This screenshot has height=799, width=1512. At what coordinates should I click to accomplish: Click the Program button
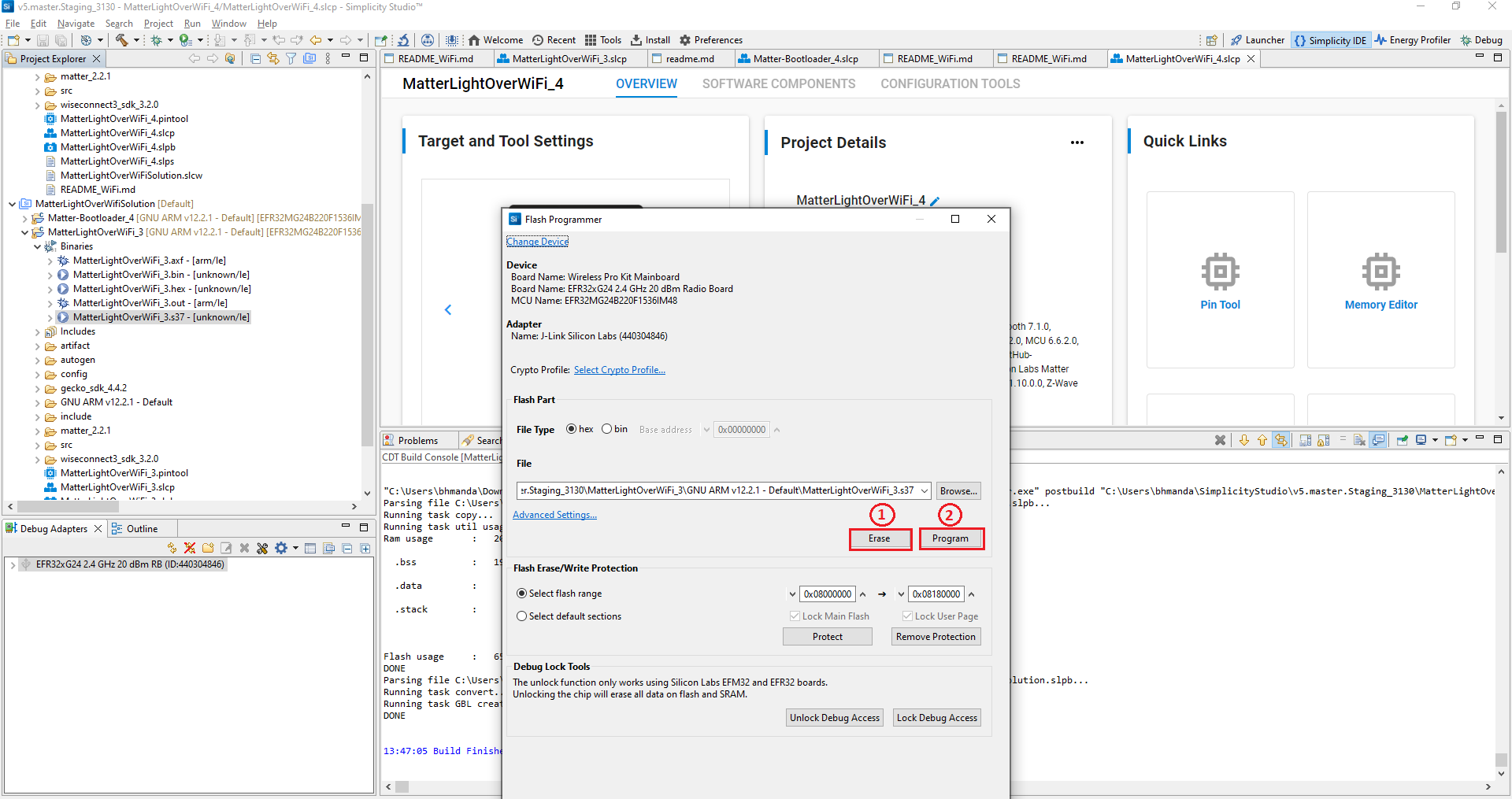point(951,538)
